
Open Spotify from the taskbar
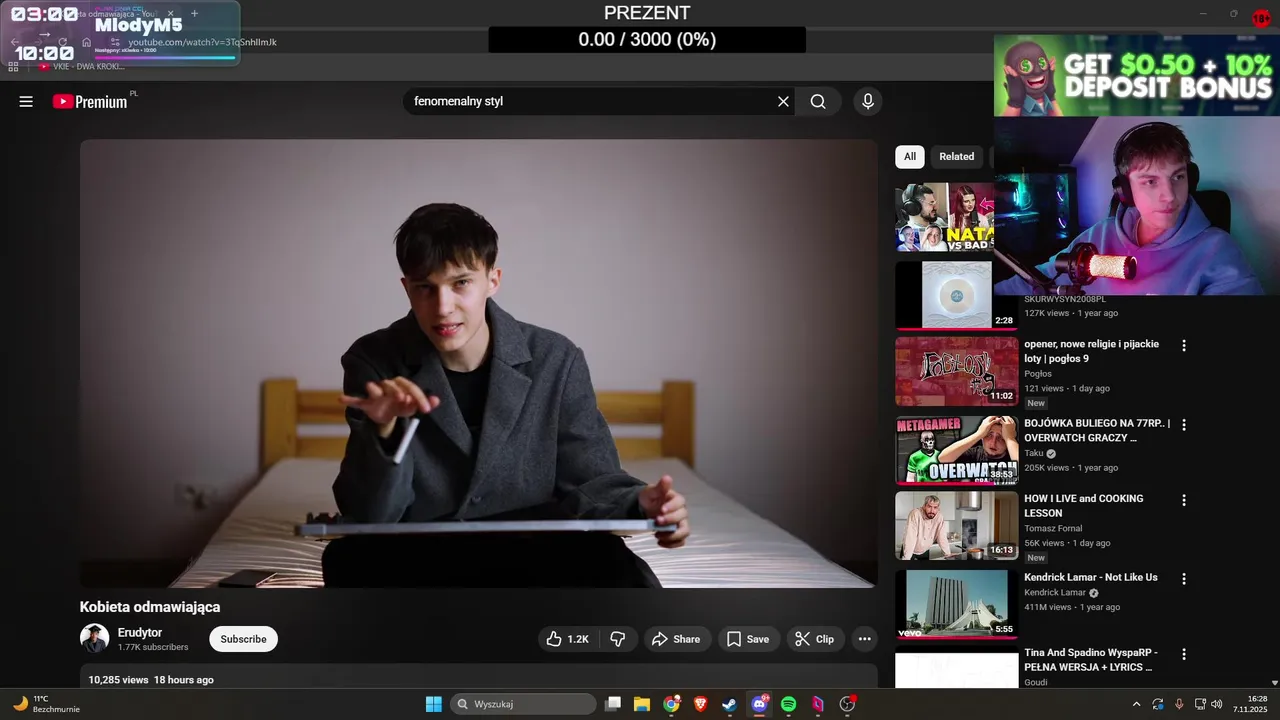pyautogui.click(x=788, y=704)
